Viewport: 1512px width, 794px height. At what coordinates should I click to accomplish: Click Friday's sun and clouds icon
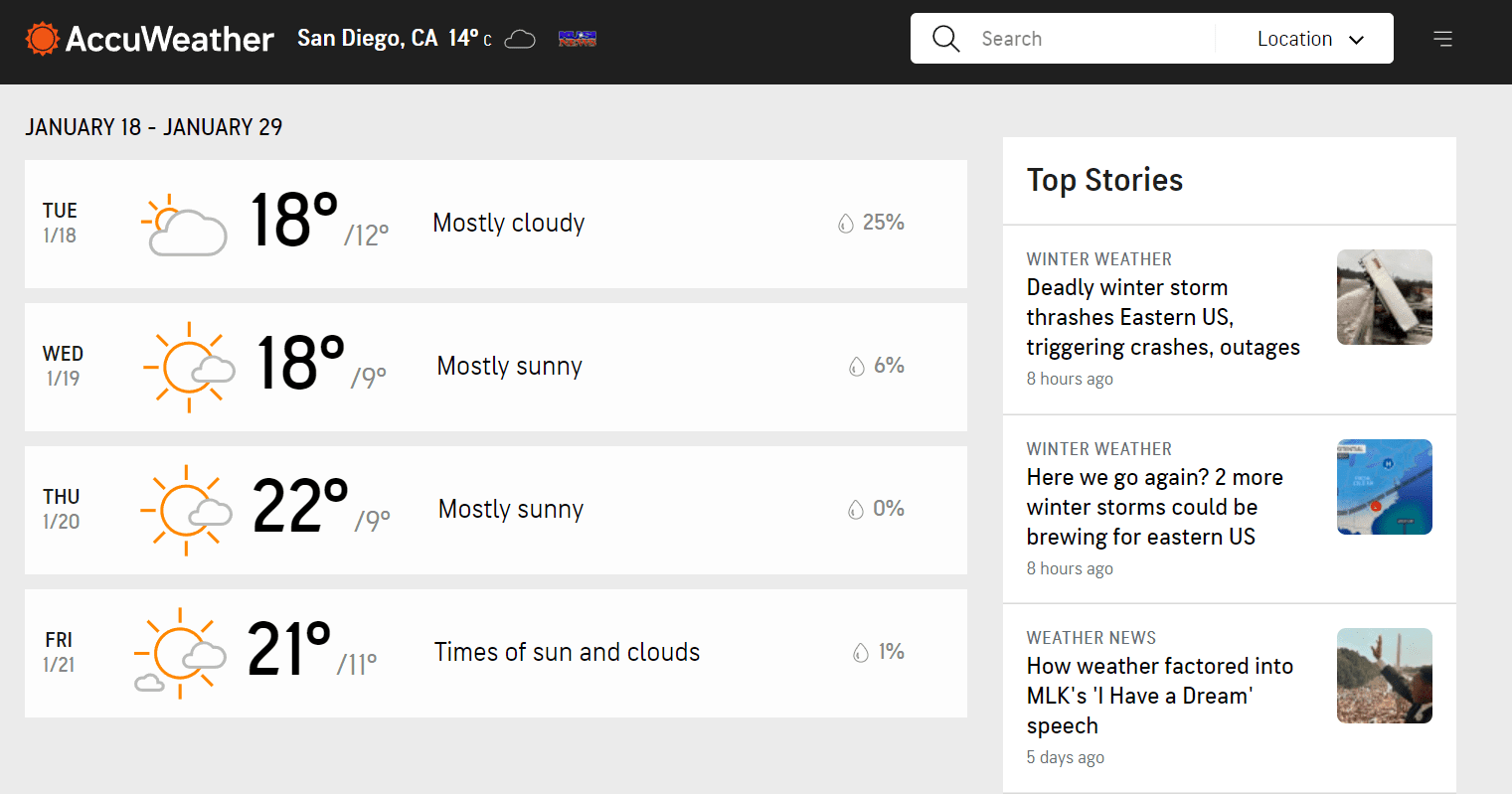[x=181, y=653]
